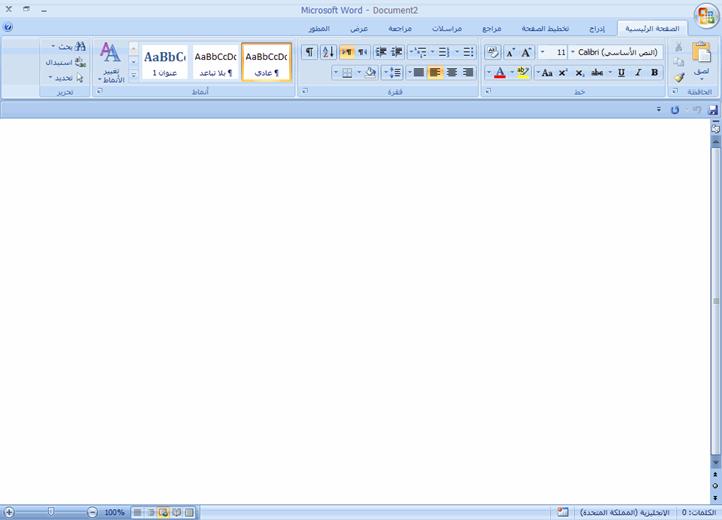This screenshot has height=520, width=722.
Task: Click the Clear Formatting icon
Action: pyautogui.click(x=493, y=52)
